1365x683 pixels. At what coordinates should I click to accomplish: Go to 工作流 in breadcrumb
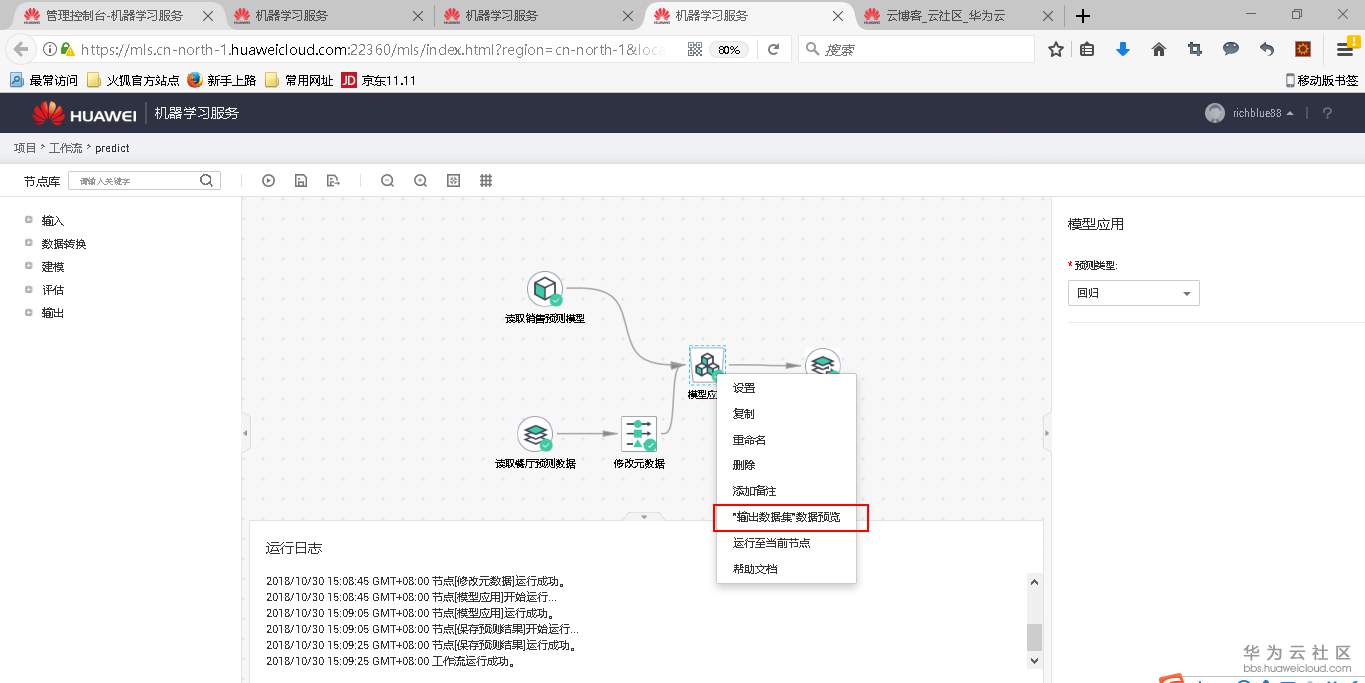66,148
